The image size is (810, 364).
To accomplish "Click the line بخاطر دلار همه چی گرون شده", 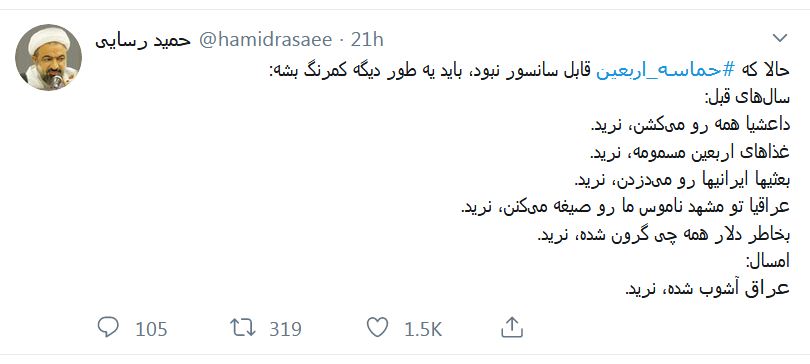I will pyautogui.click(x=664, y=234).
